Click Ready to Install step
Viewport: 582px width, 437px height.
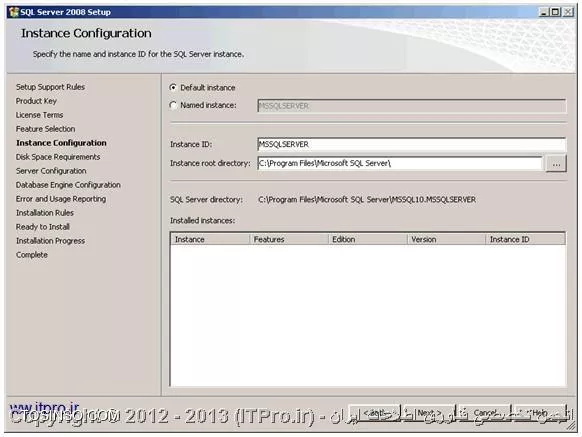coord(43,227)
